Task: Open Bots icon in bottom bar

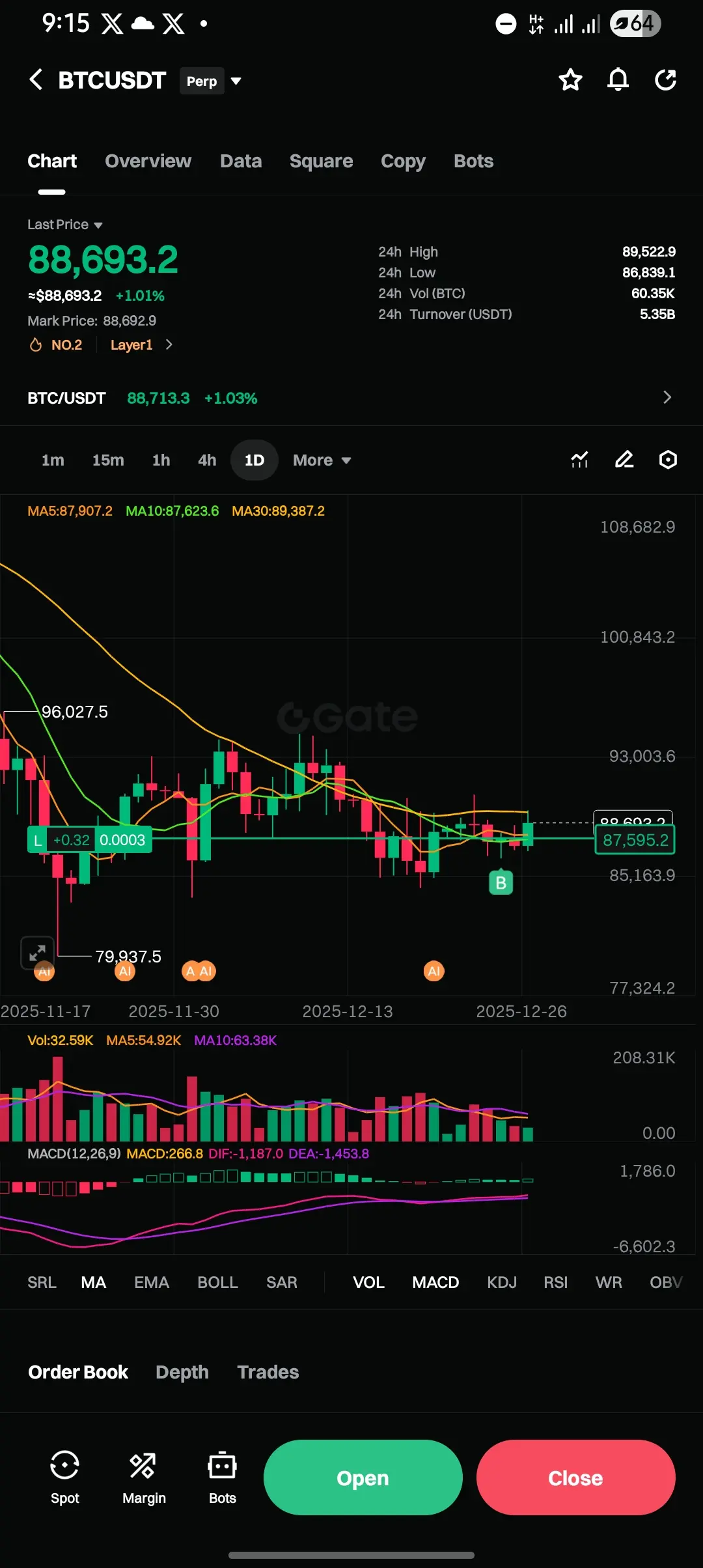Action: (x=222, y=1477)
